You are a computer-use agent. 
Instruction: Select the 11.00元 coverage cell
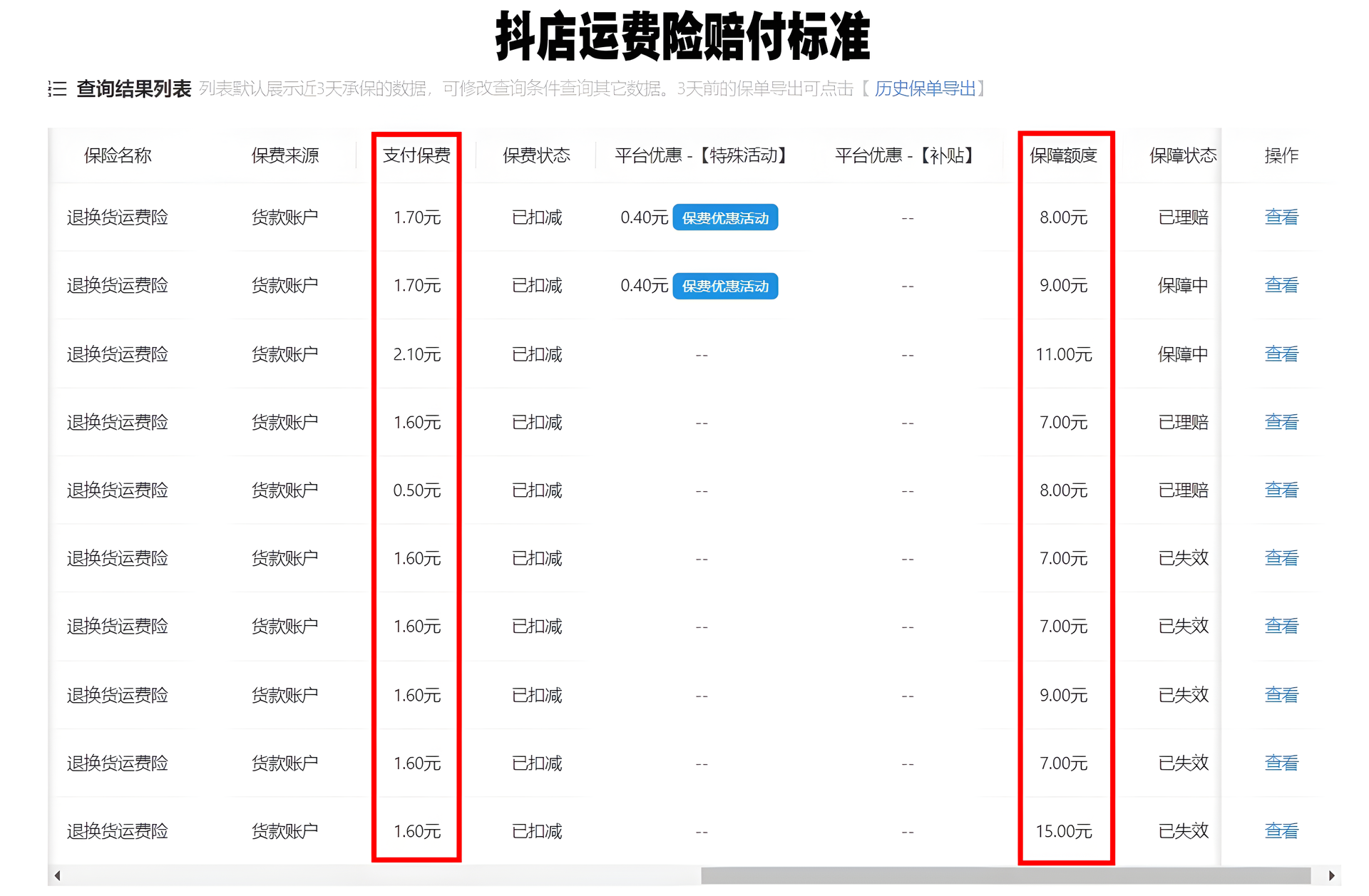(1064, 354)
